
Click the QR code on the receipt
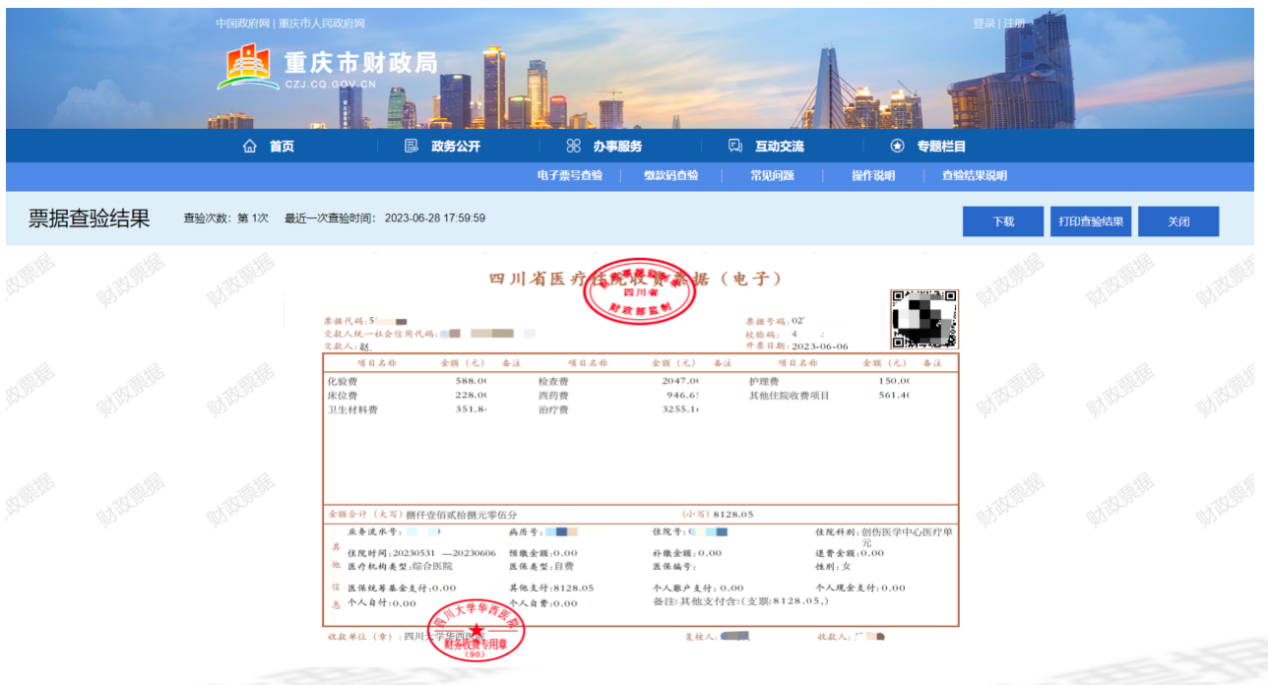924,319
